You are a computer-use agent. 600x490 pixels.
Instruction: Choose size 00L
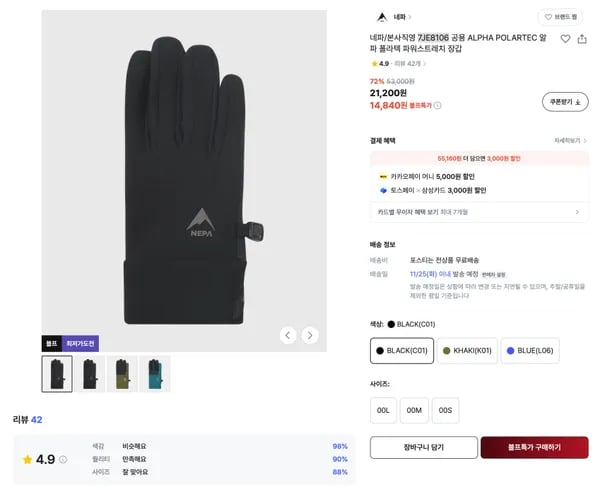383,410
